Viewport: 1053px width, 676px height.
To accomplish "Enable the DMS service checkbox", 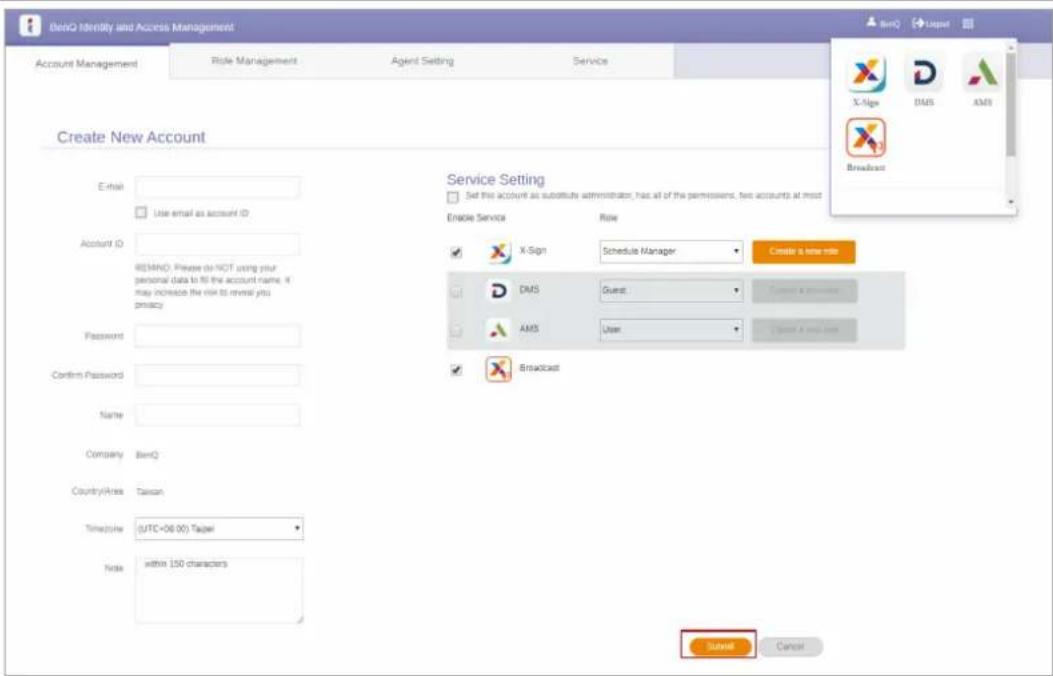I will click(x=456, y=291).
